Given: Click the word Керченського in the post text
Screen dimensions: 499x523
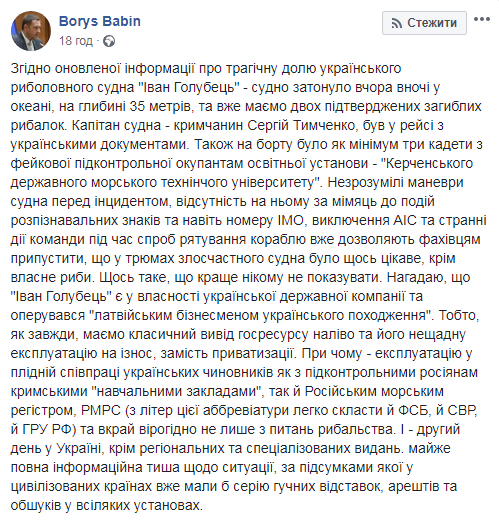Looking at the screenshot, I should (x=429, y=163).
